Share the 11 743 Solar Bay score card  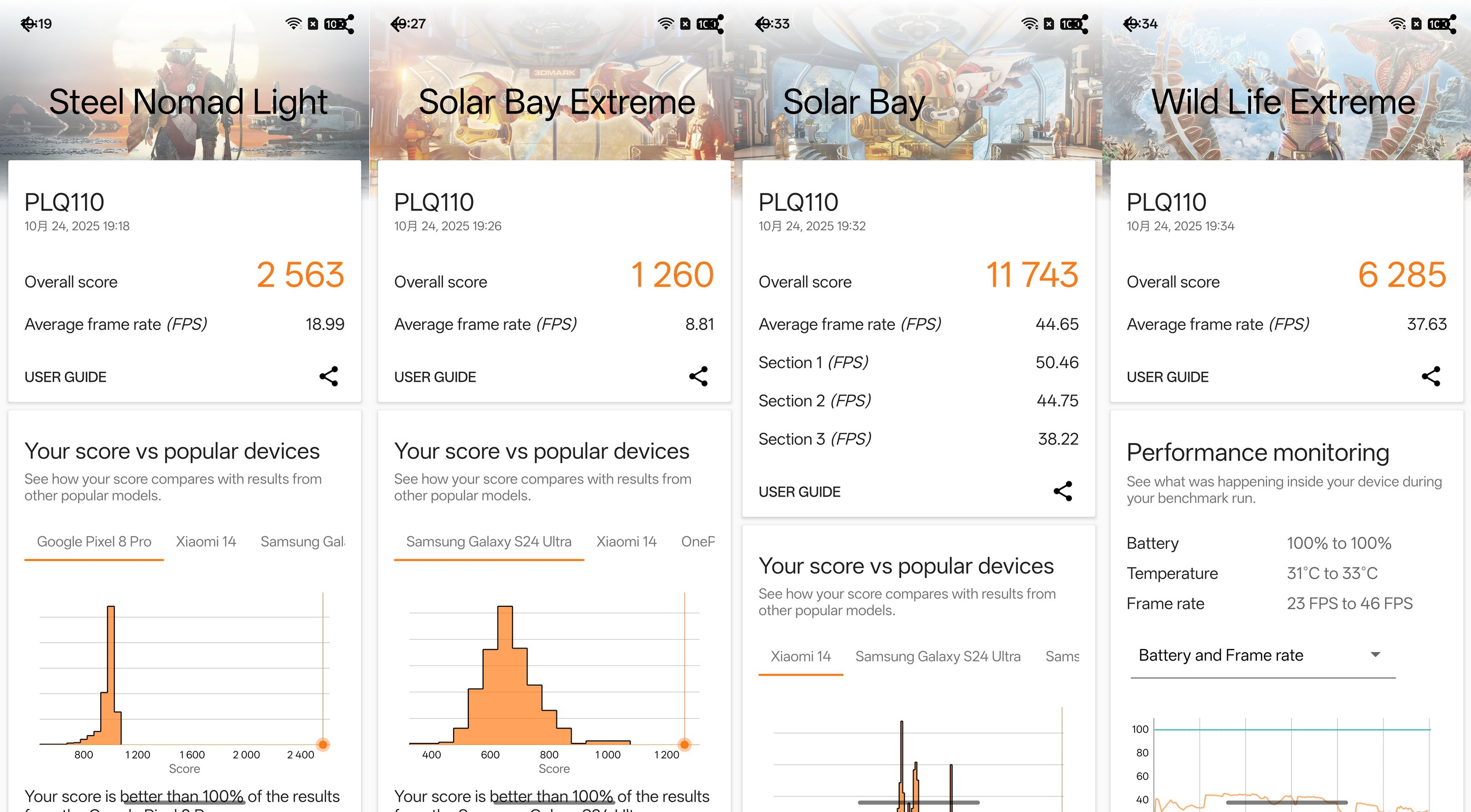[1063, 491]
